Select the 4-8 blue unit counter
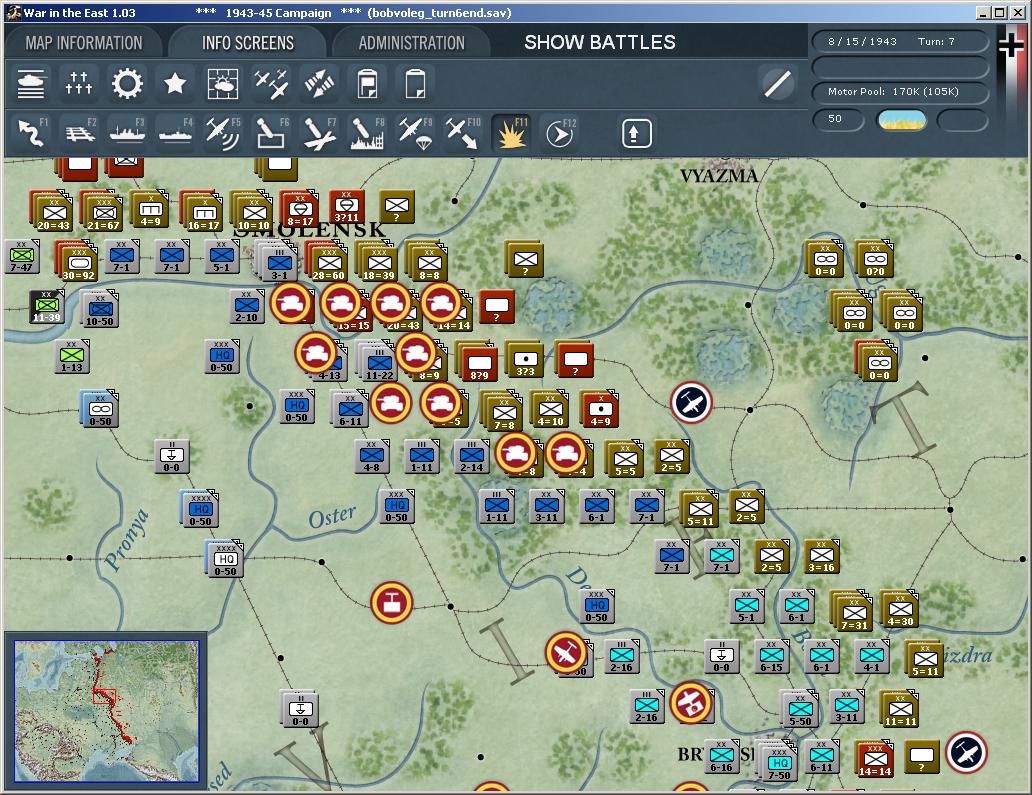This screenshot has height=795, width=1032. click(x=371, y=456)
